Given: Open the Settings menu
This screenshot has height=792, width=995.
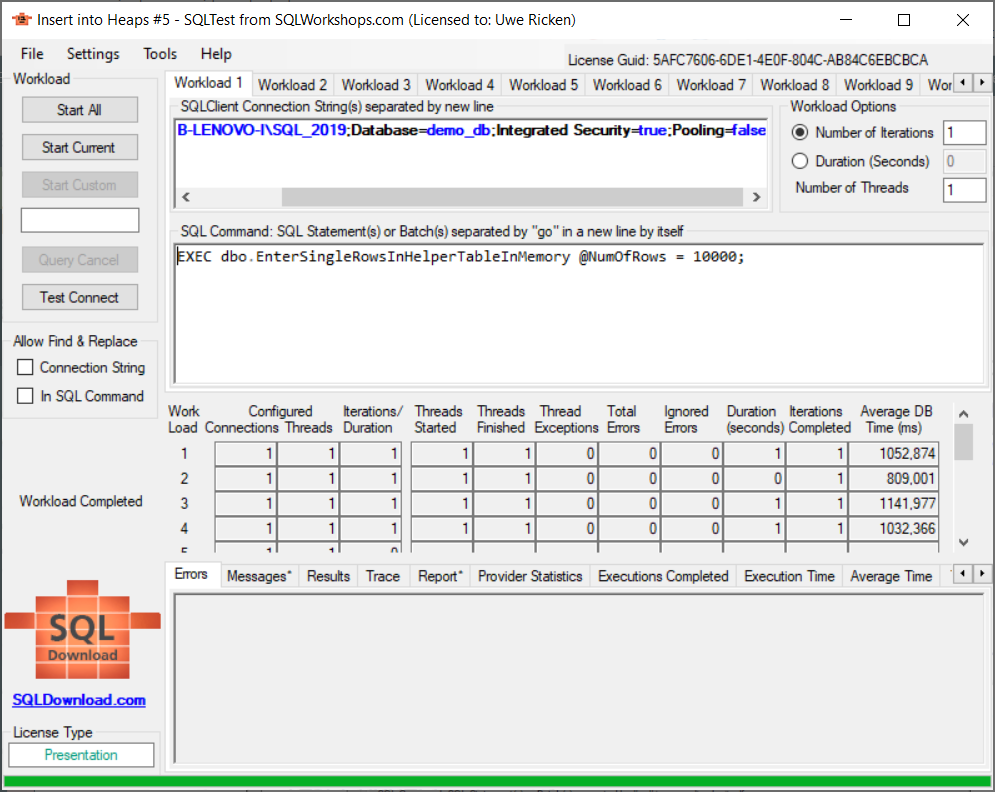Looking at the screenshot, I should pos(93,54).
